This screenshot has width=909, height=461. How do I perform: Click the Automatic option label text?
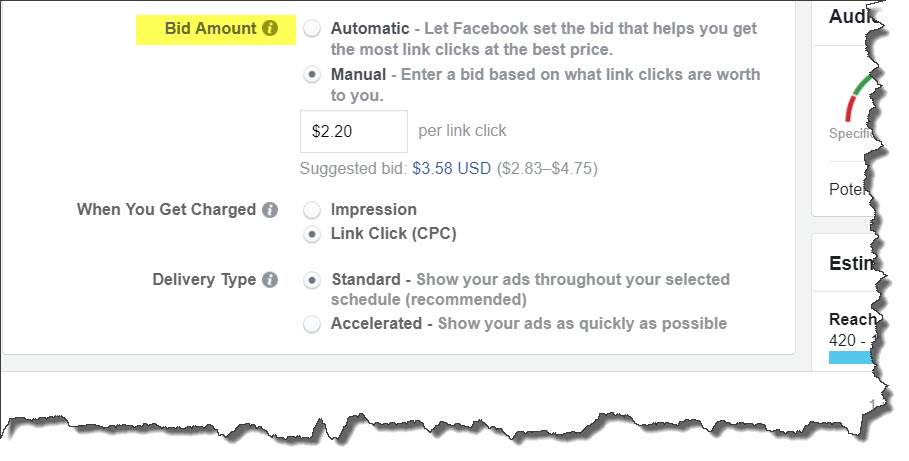[370, 28]
